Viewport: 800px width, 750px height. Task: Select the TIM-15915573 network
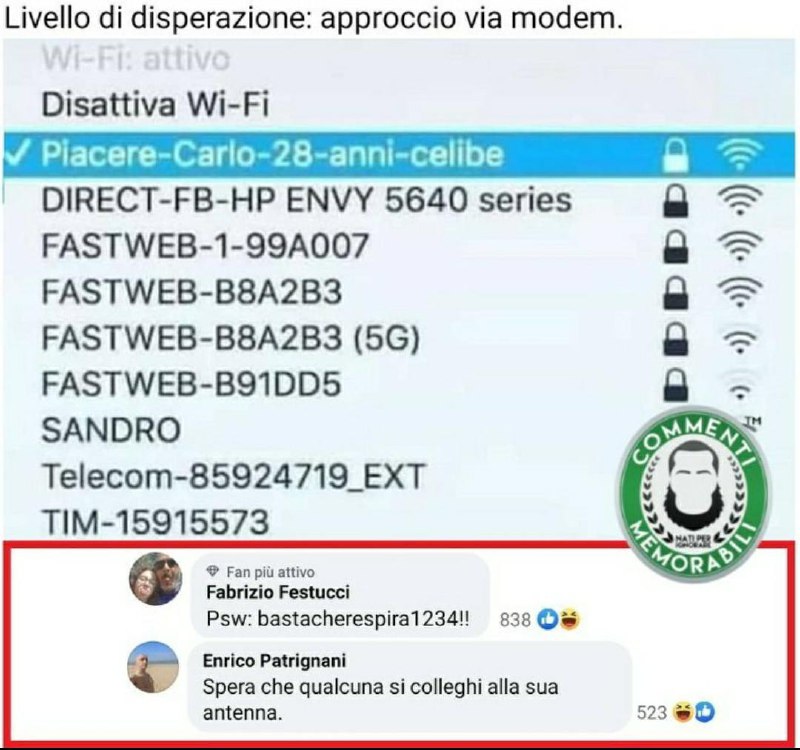coord(155,521)
